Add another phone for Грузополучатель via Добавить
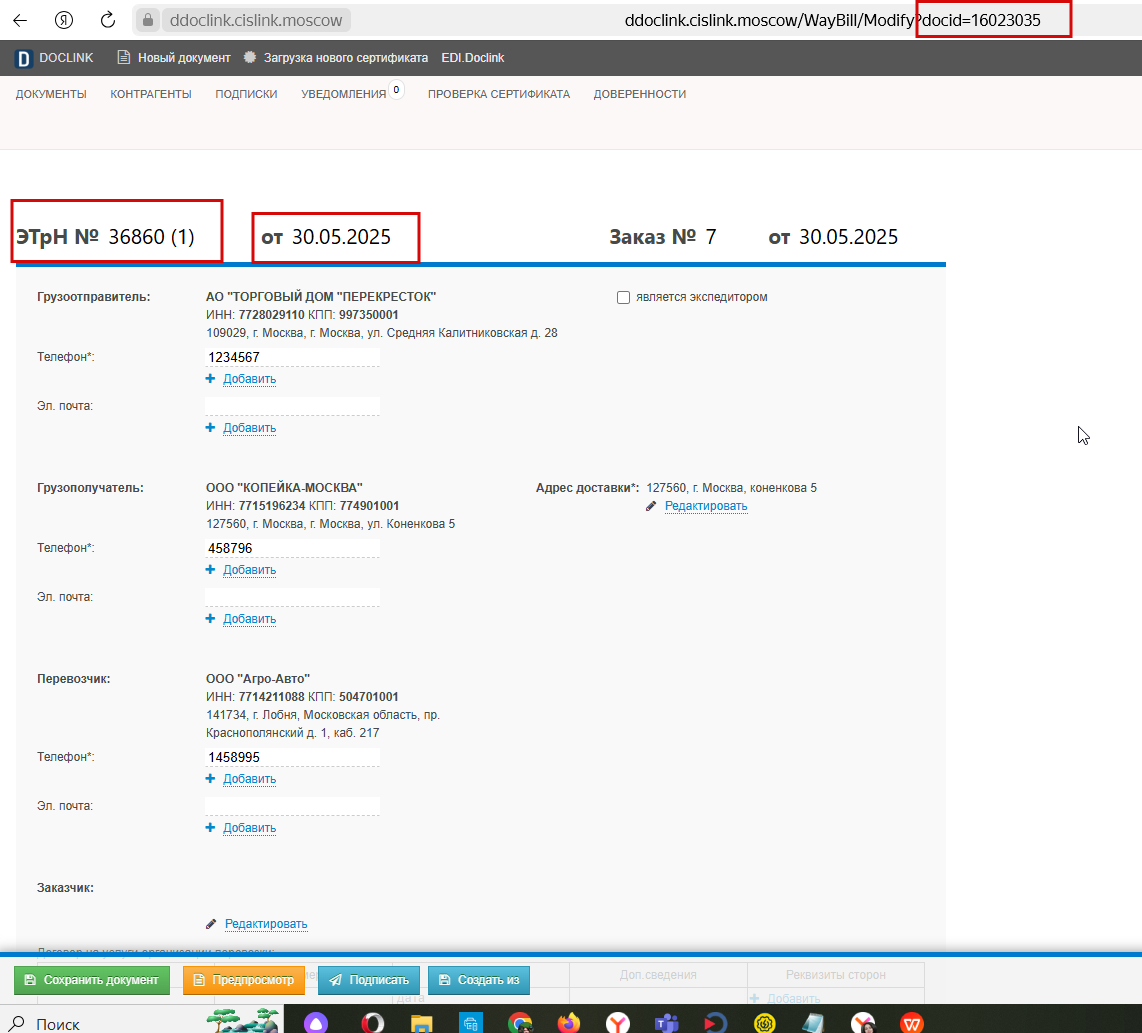The height and width of the screenshot is (1033, 1142). [249, 570]
